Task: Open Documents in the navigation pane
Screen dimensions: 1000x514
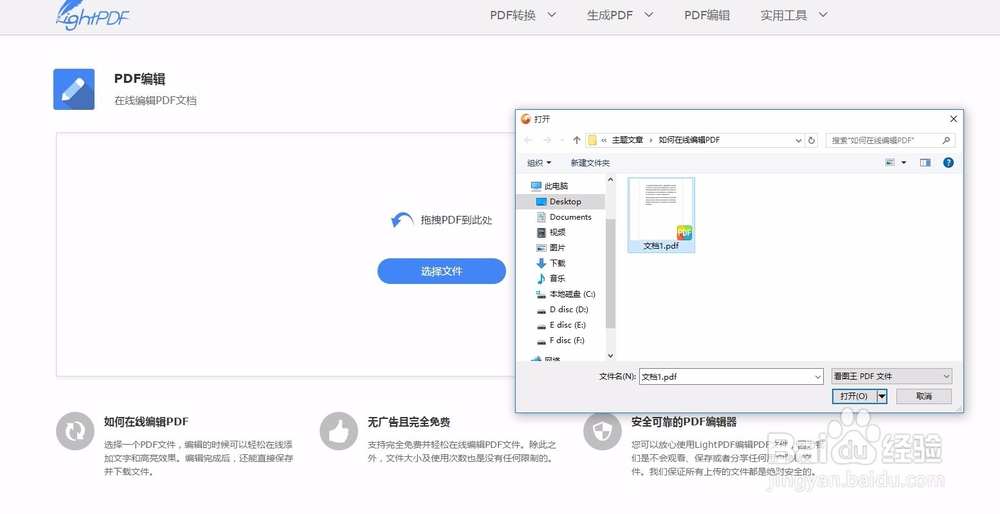Action: click(x=564, y=217)
